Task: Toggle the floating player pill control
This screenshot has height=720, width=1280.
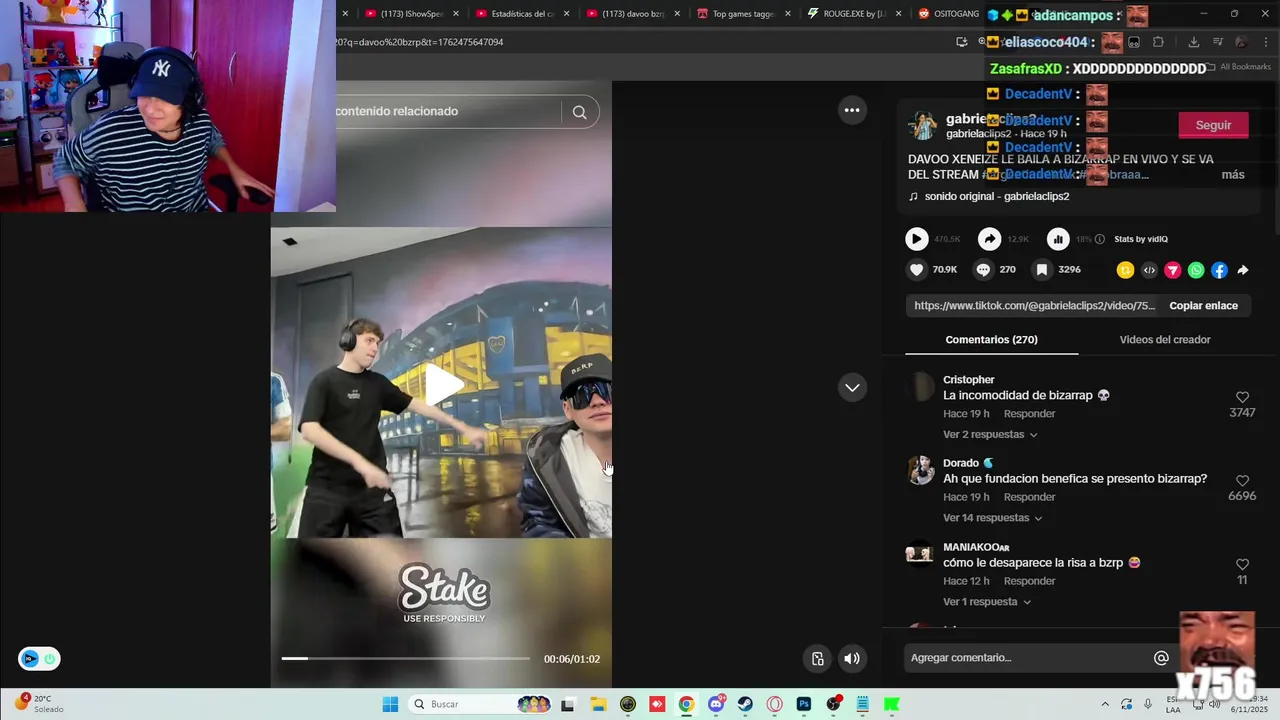Action: point(39,659)
